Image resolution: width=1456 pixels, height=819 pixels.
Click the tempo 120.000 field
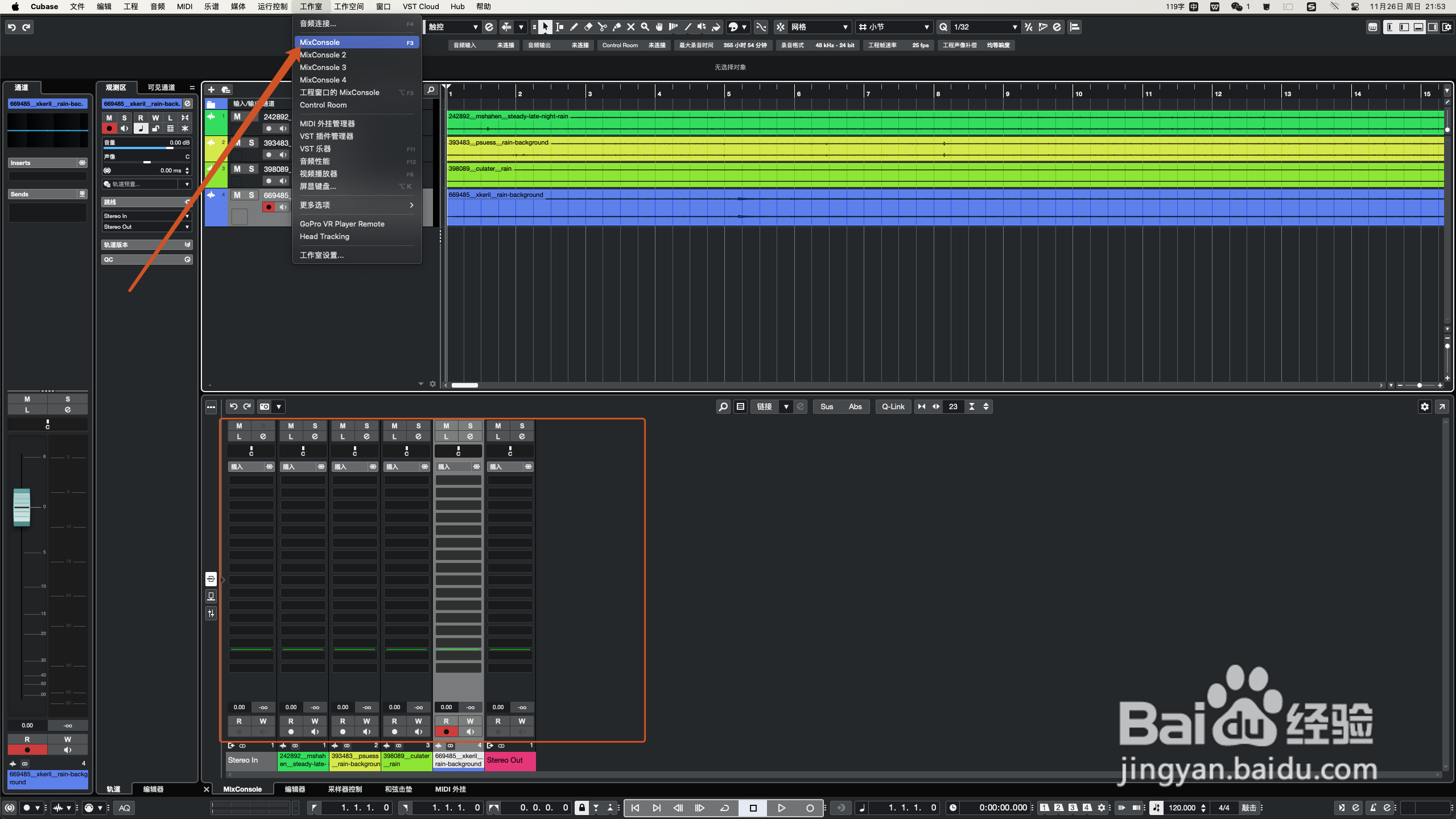click(1181, 808)
